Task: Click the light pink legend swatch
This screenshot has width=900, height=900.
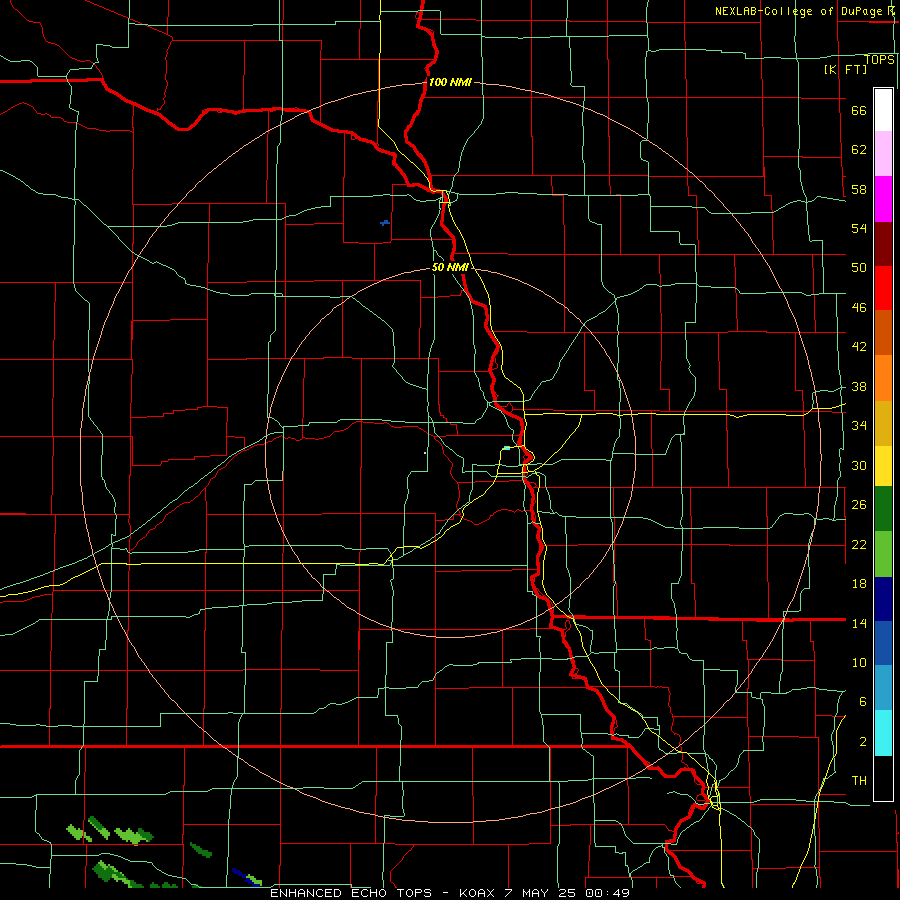Action: [x=883, y=153]
